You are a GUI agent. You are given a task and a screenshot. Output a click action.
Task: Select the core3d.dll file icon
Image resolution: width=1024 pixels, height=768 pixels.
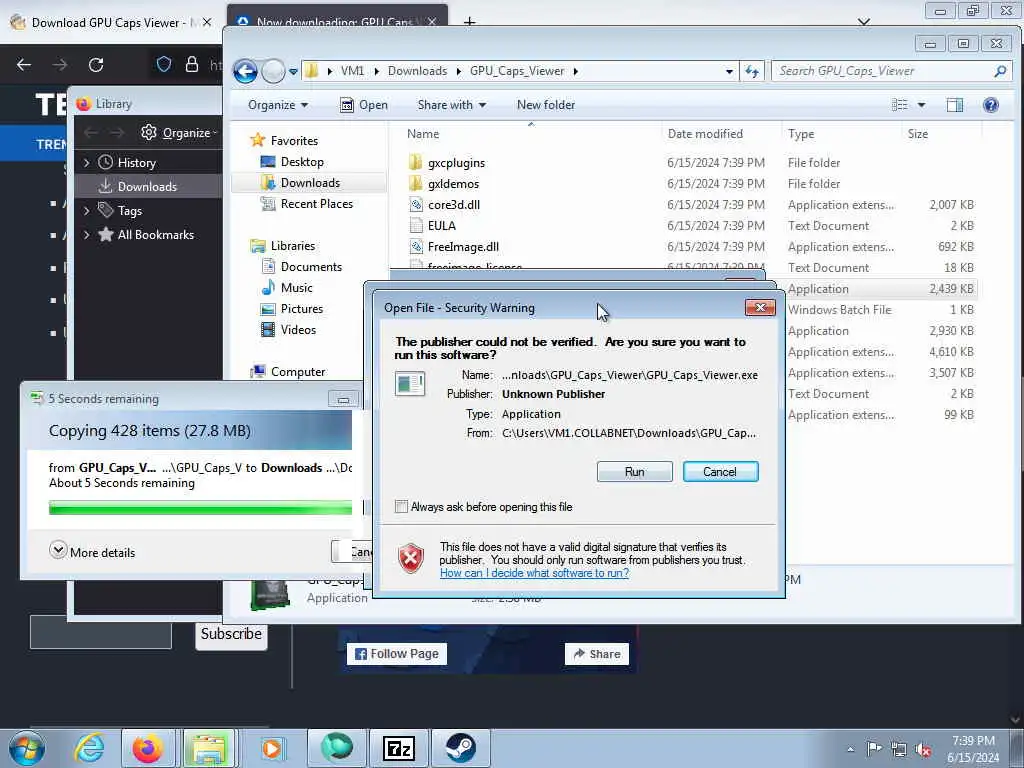[x=416, y=204]
